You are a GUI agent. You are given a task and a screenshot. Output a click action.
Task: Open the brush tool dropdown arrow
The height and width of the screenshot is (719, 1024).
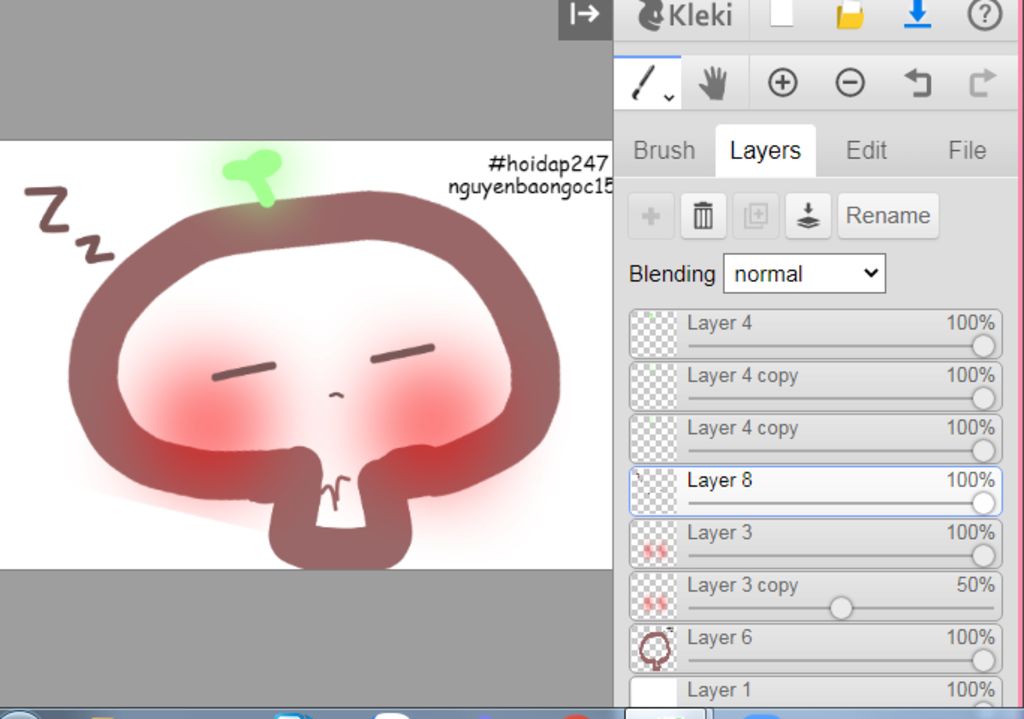click(x=669, y=98)
